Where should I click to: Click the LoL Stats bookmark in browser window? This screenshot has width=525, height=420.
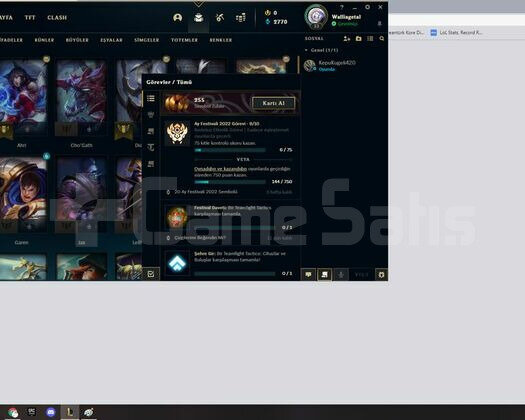pyautogui.click(x=457, y=32)
